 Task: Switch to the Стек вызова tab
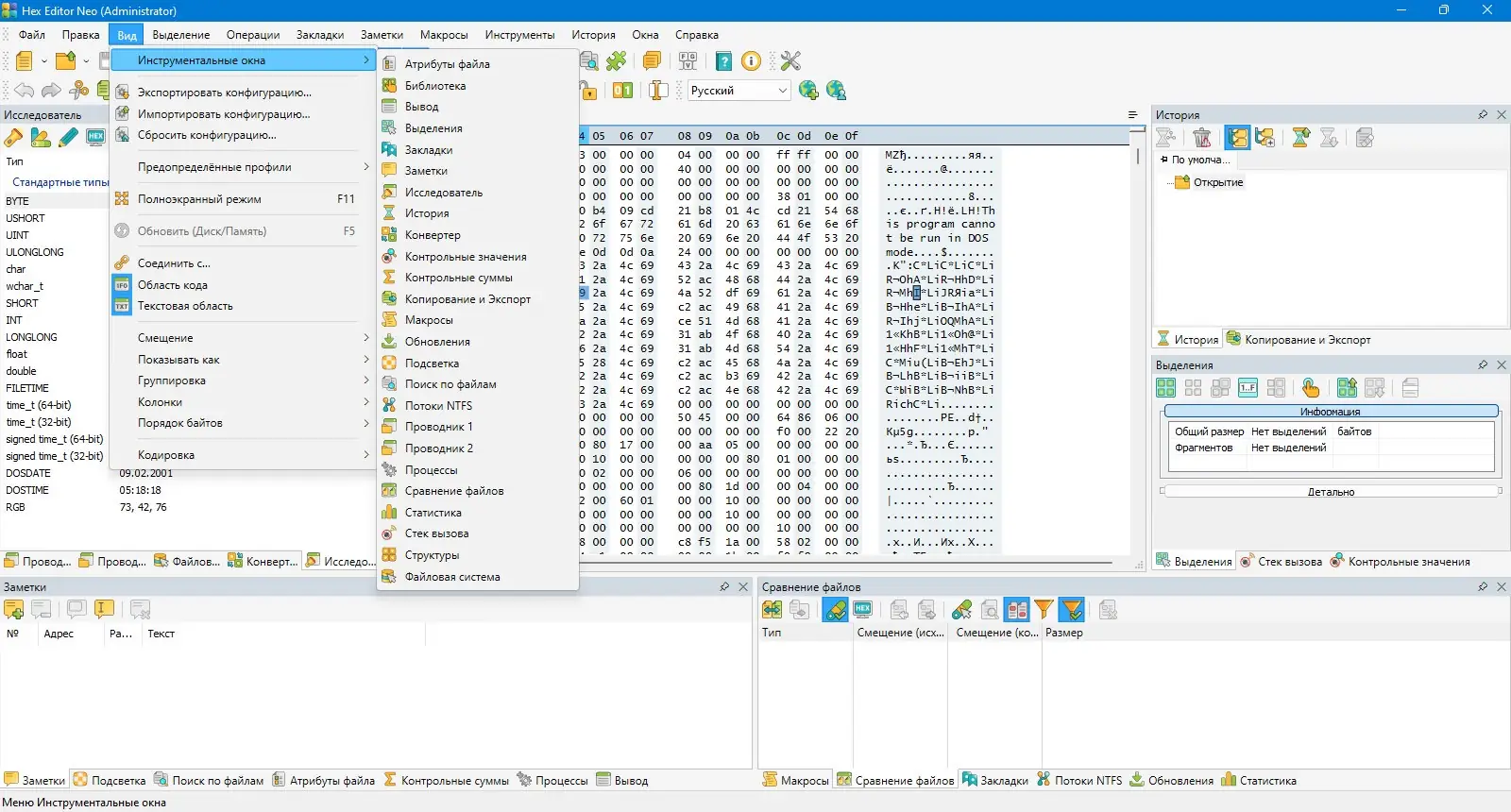1281,562
